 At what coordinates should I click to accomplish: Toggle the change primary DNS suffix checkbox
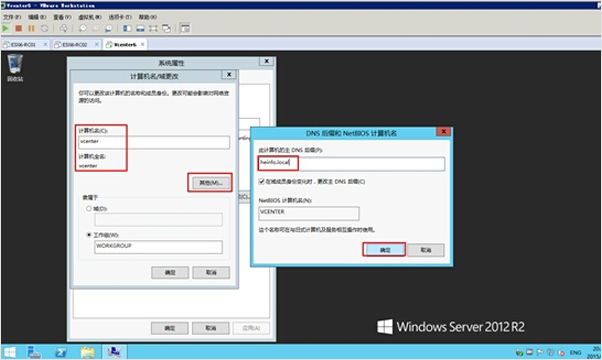(x=261, y=182)
